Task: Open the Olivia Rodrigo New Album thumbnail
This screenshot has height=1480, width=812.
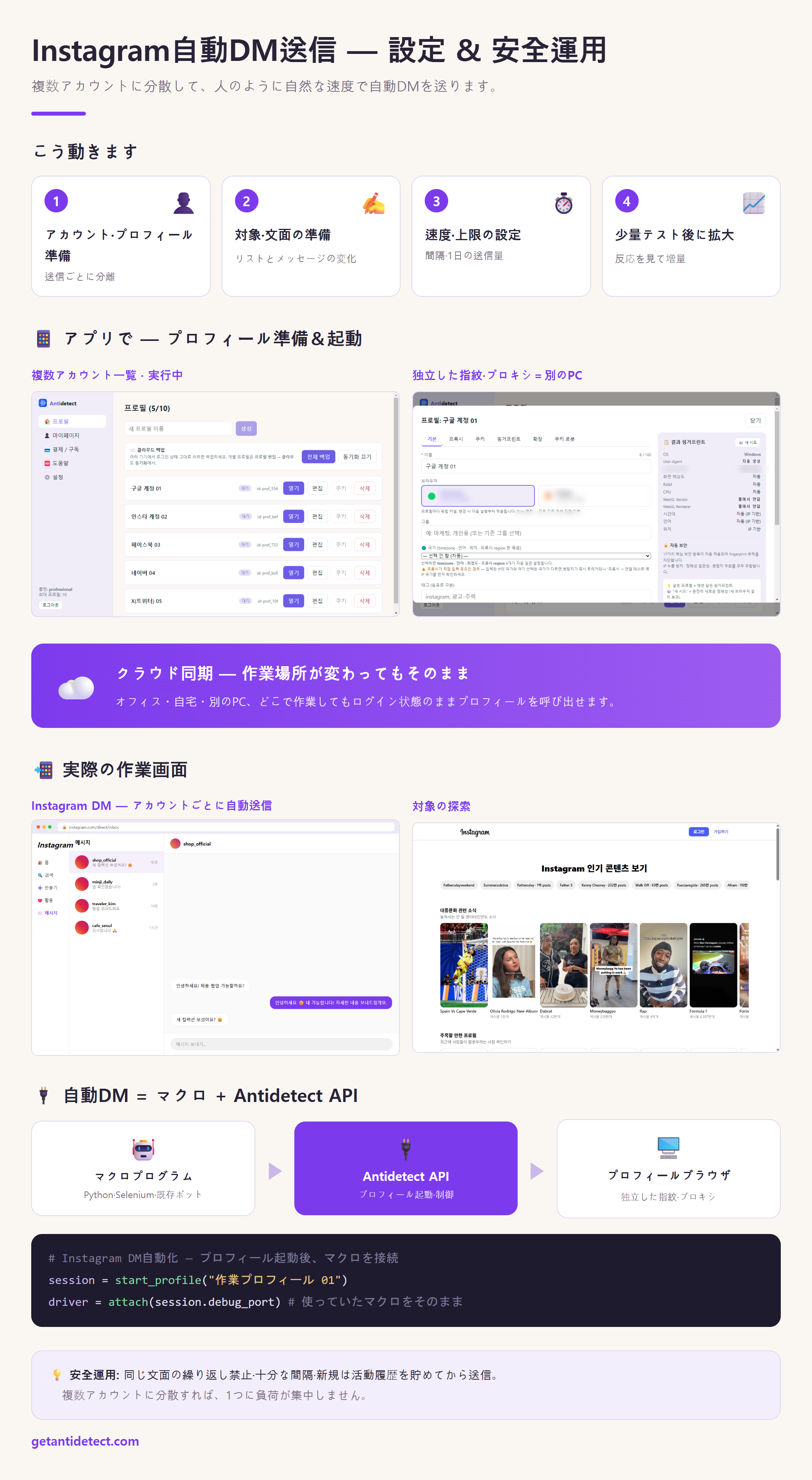Action: point(514,965)
